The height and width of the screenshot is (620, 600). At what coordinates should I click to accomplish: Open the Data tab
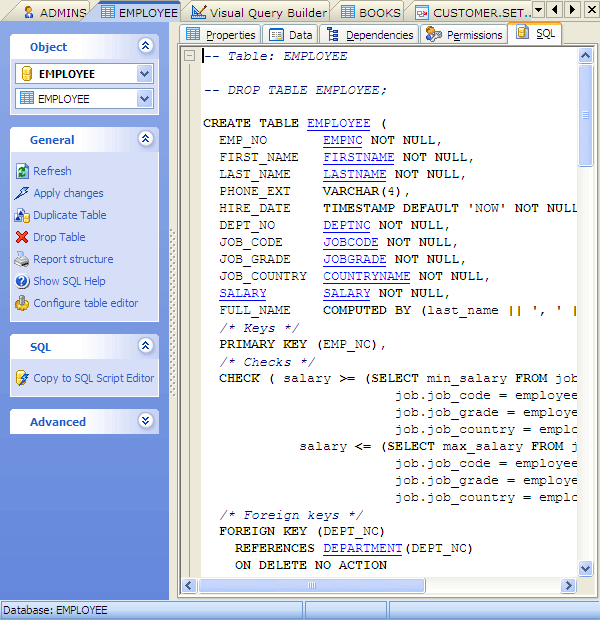(290, 35)
